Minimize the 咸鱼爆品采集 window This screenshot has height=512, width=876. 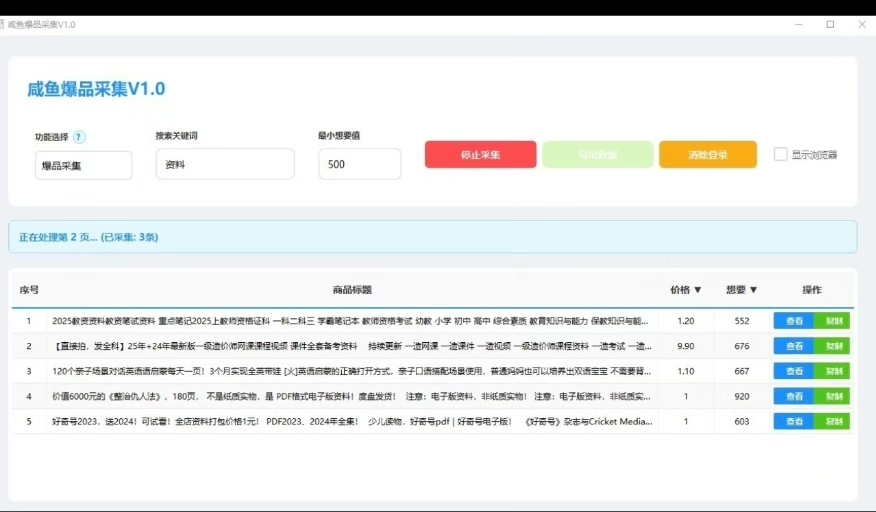pyautogui.click(x=799, y=25)
